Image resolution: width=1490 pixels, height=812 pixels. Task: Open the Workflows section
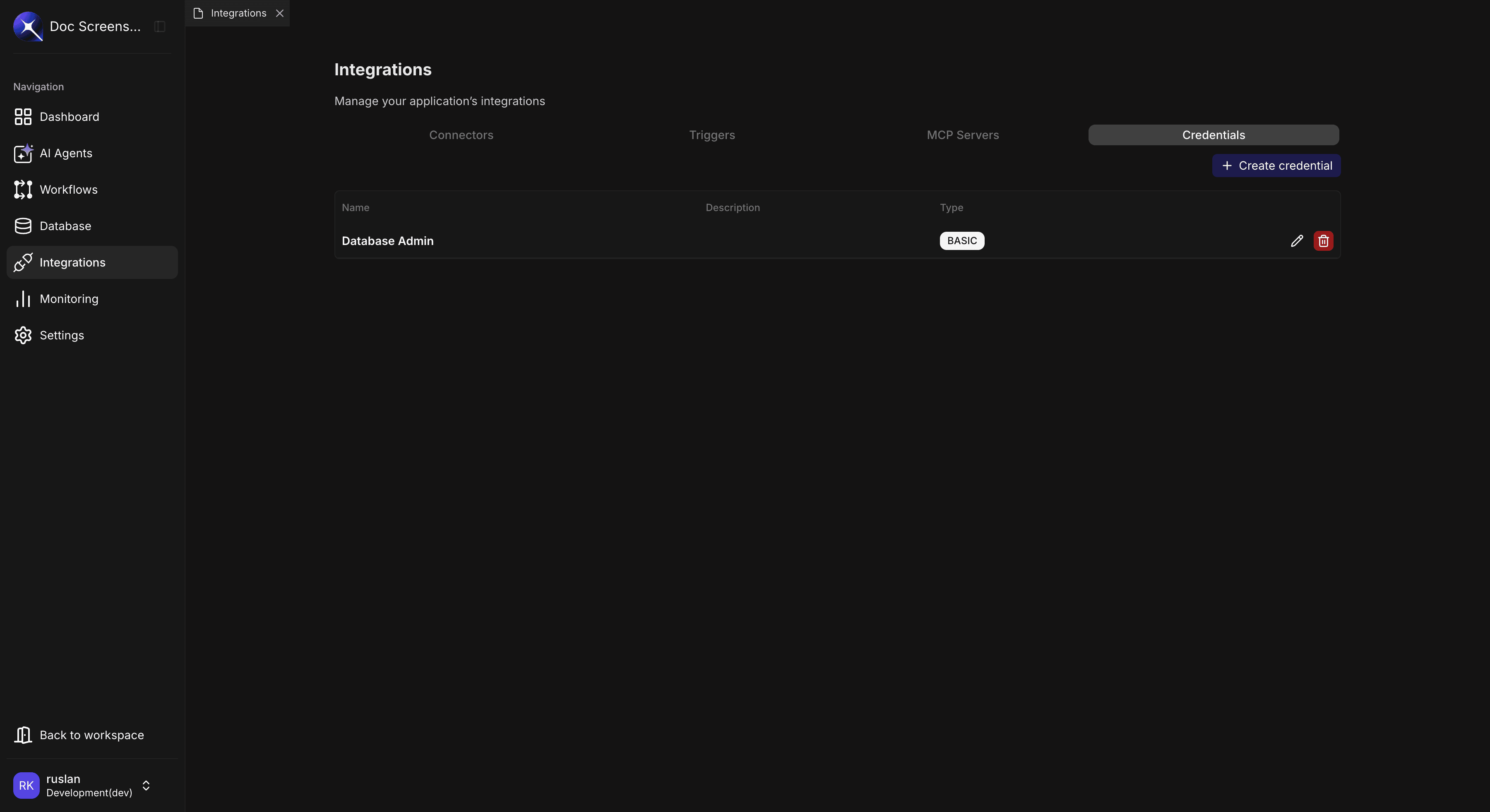tap(68, 190)
